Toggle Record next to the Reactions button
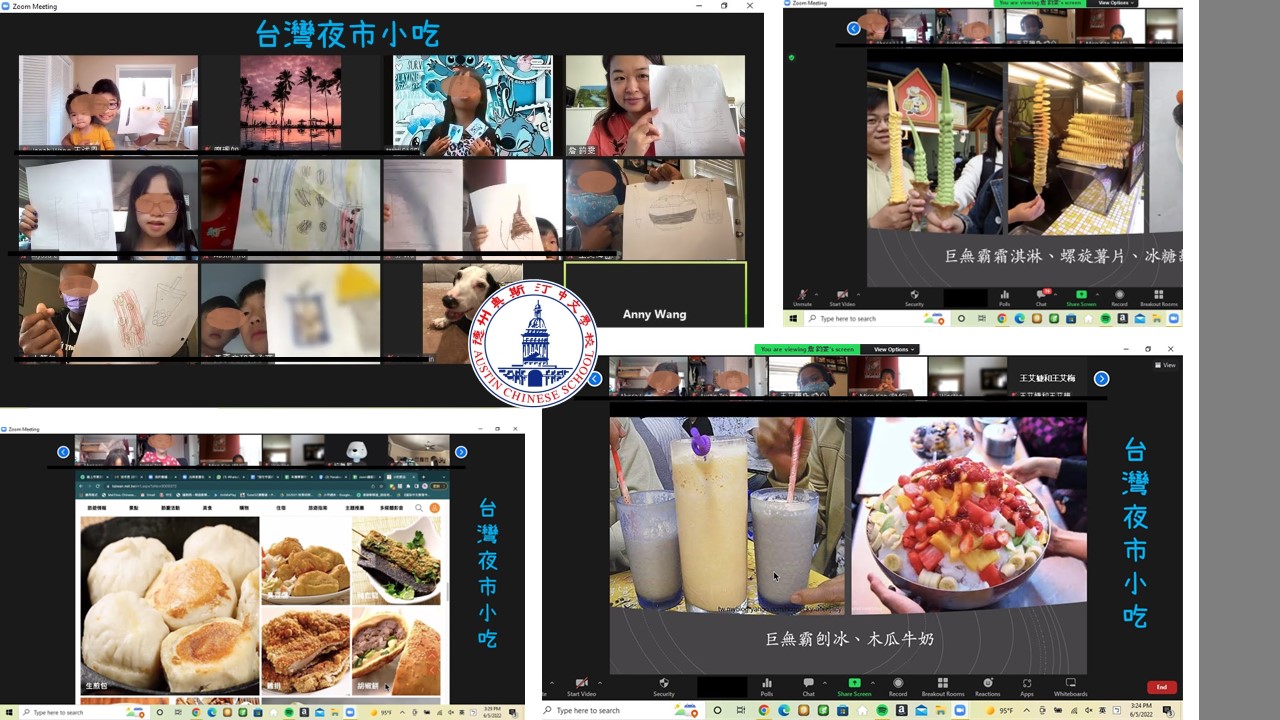Viewport: 1280px width, 720px height. (898, 686)
